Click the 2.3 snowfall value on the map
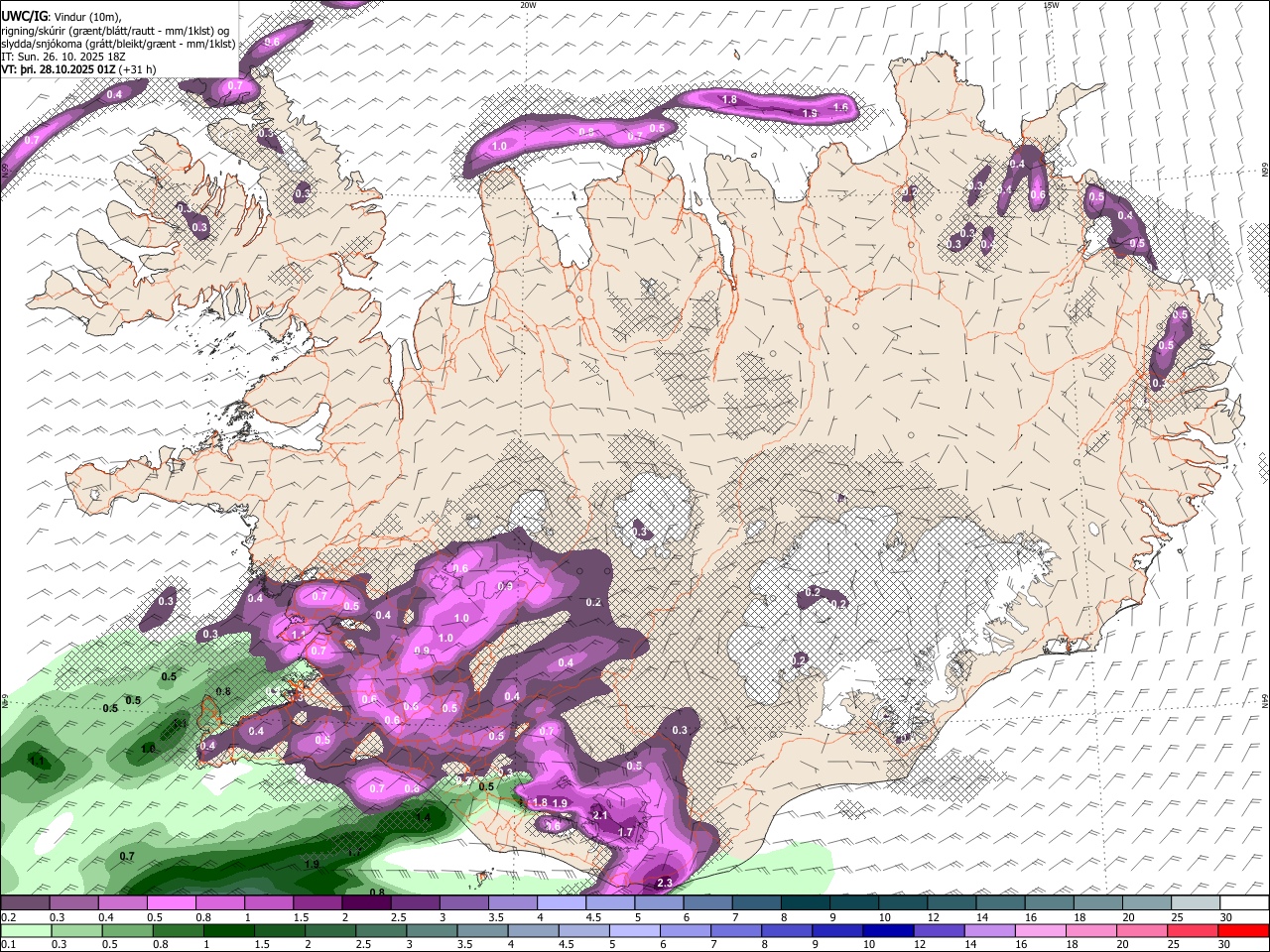The width and height of the screenshot is (1270, 952). 665,883
